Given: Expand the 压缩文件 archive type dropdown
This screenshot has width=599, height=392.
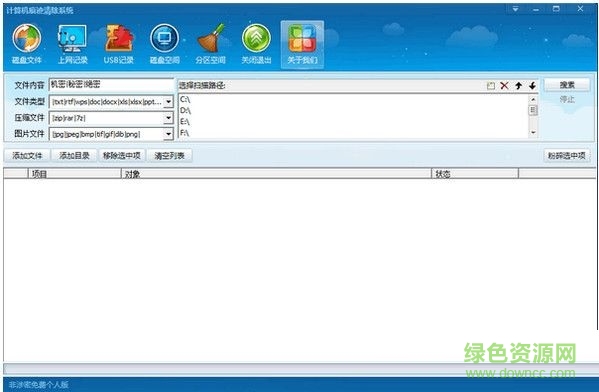Looking at the screenshot, I should (168, 118).
